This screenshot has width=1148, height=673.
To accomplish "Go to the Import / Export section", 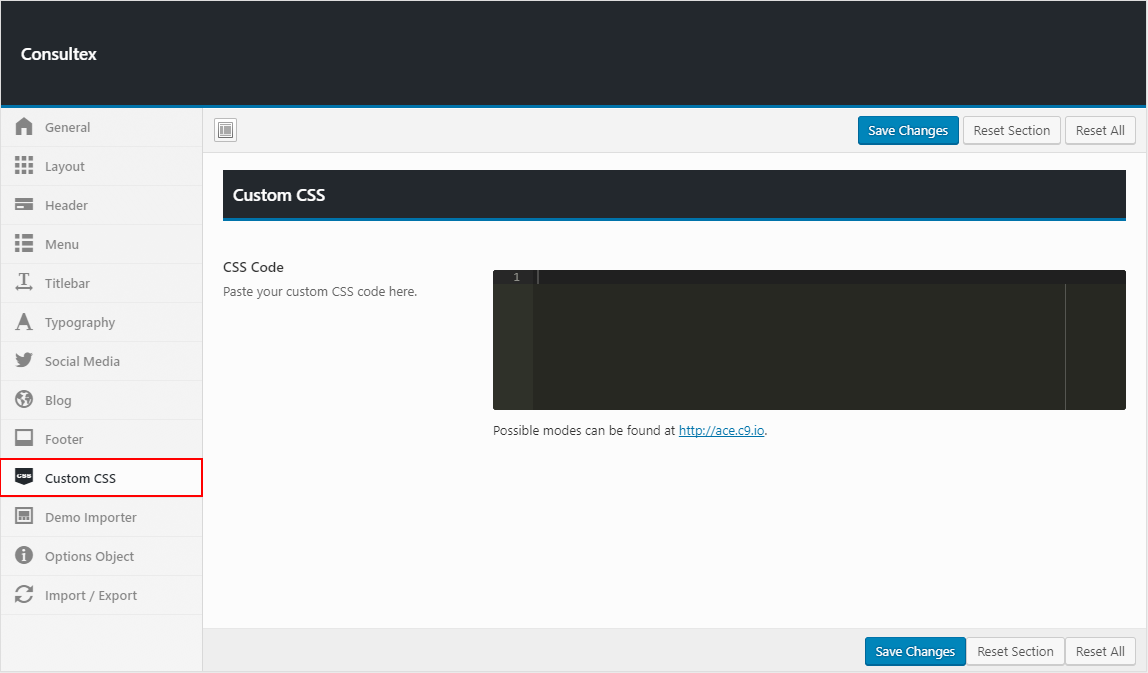I will (x=90, y=595).
